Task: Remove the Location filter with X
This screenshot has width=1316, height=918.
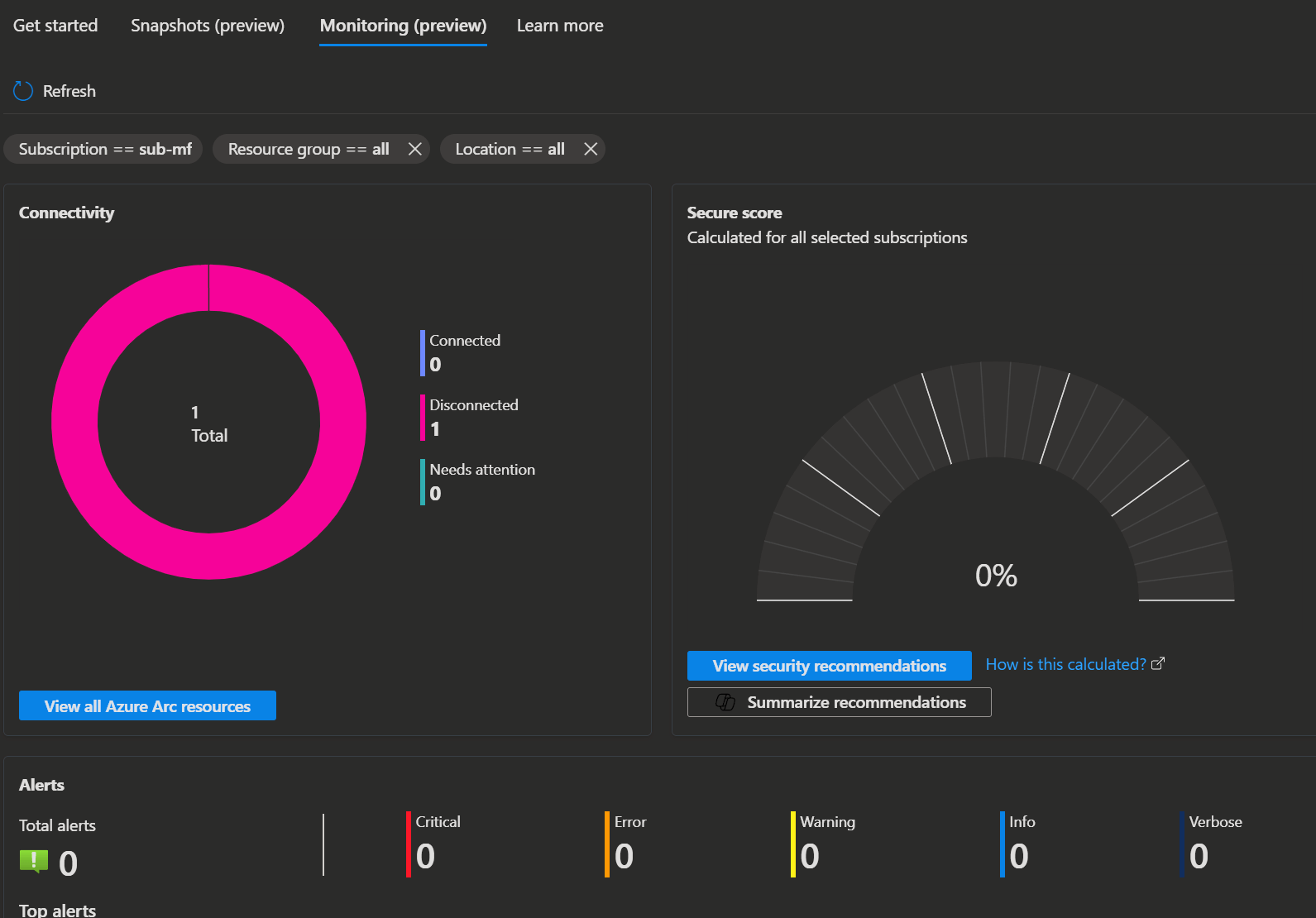Action: 591,149
